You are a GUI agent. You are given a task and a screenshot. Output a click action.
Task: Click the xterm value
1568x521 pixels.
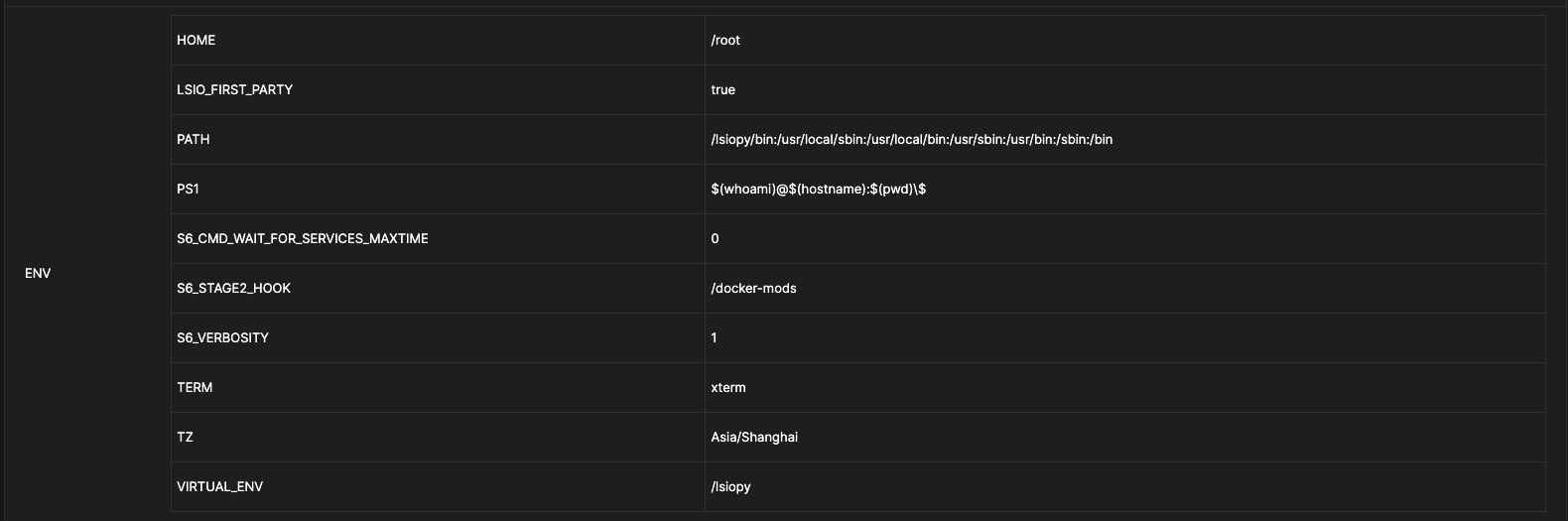[x=728, y=388]
